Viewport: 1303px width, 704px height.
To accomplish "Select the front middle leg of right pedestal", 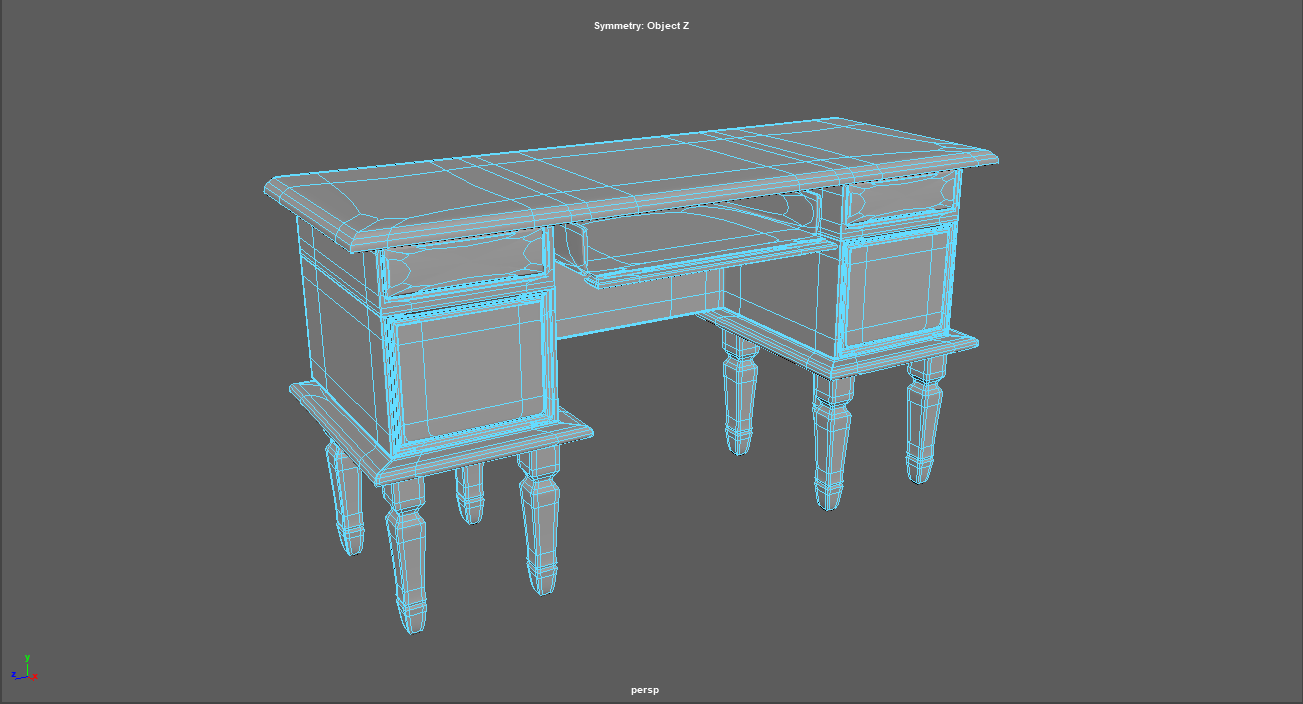I will tap(831, 440).
